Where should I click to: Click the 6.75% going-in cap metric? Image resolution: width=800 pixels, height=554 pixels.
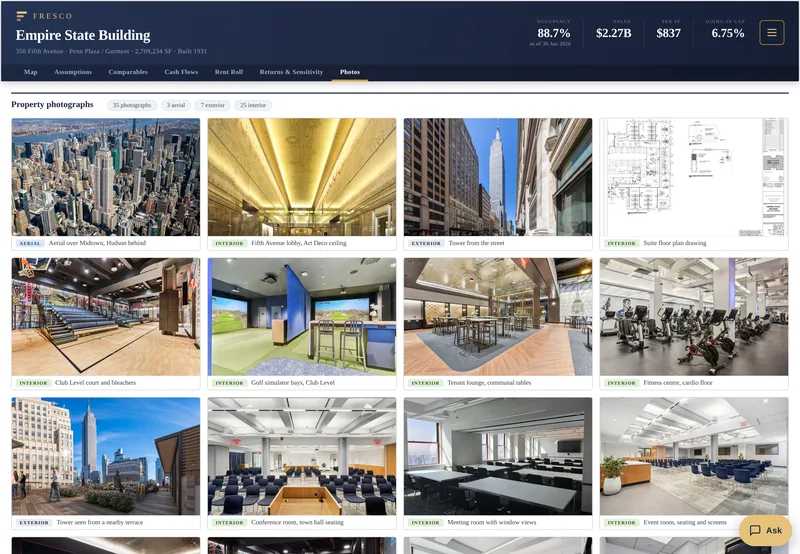728,30
